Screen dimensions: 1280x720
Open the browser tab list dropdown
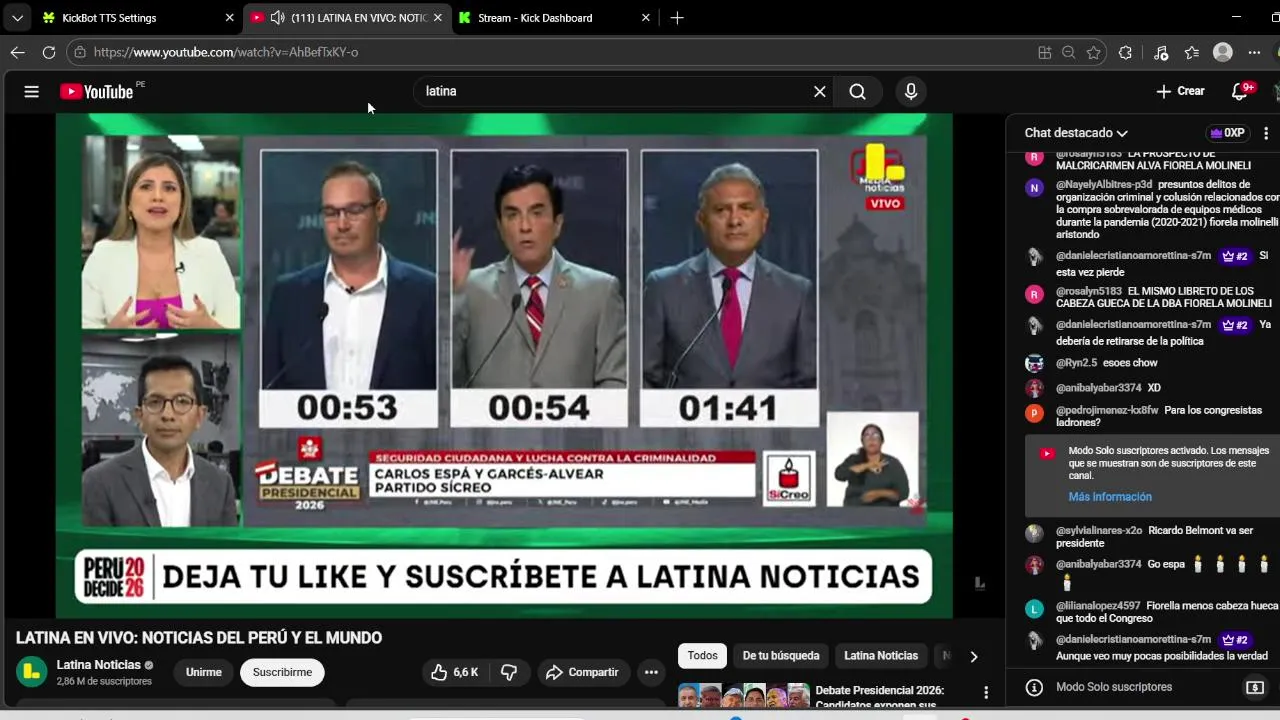(x=17, y=17)
